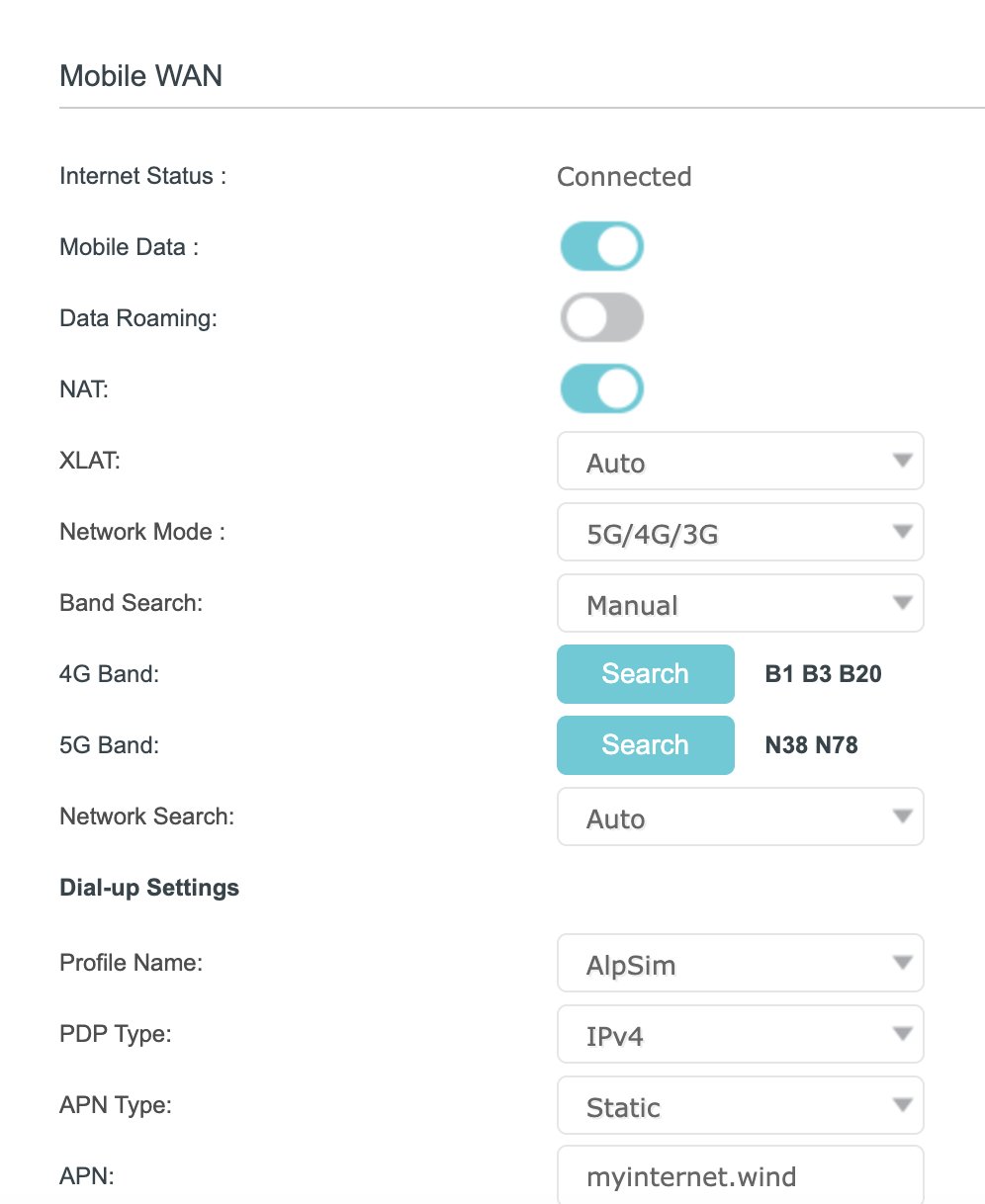The height and width of the screenshot is (1204, 985).
Task: Open the XLAT dropdown
Action: point(740,462)
